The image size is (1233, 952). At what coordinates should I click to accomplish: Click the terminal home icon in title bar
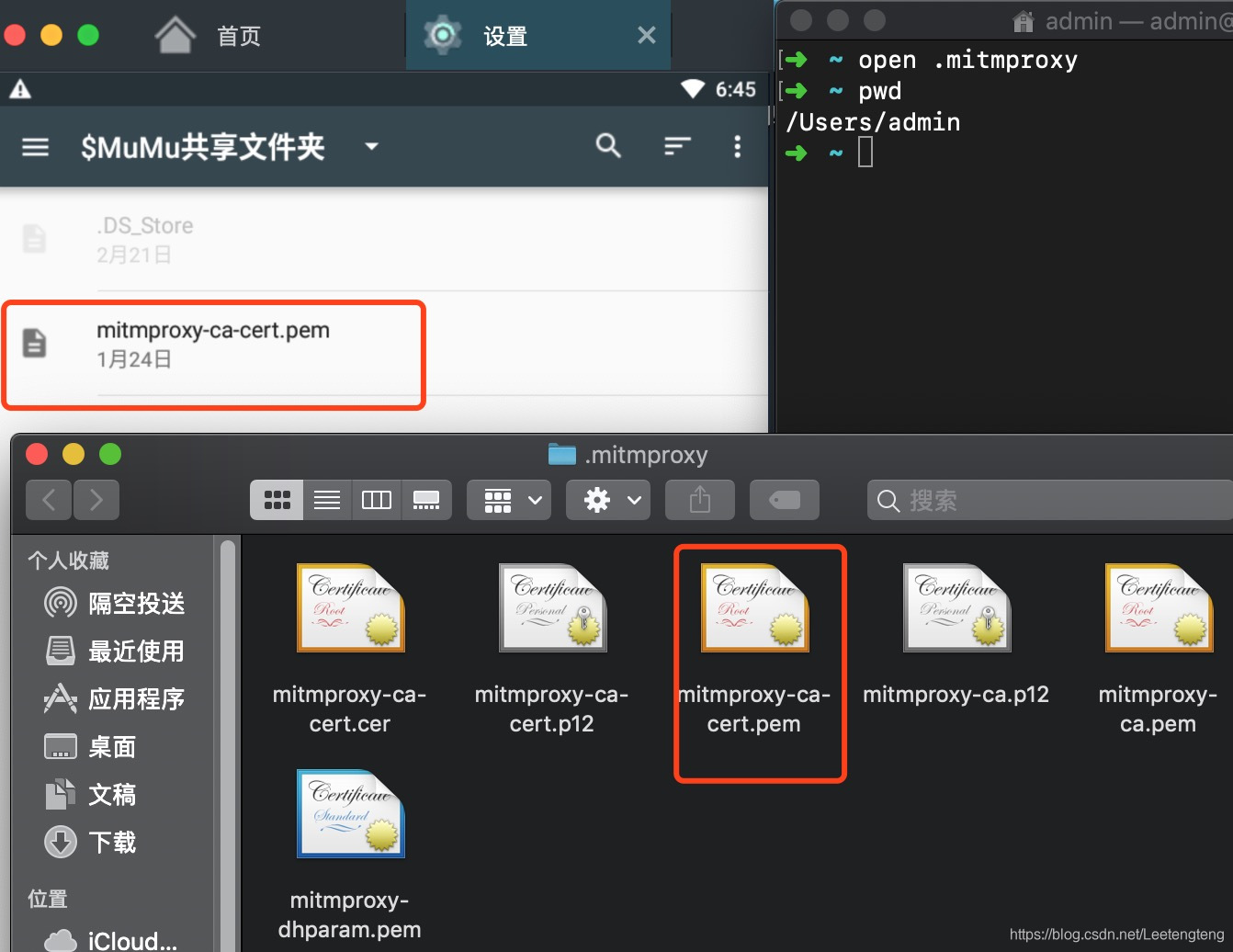point(1024,21)
